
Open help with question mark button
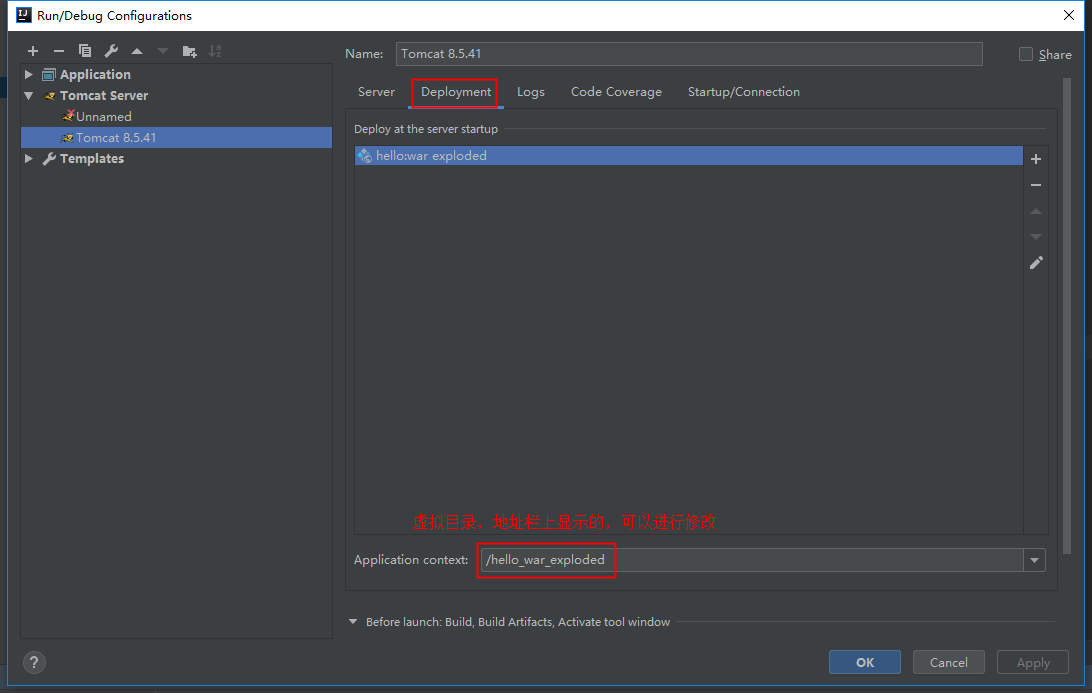34,662
